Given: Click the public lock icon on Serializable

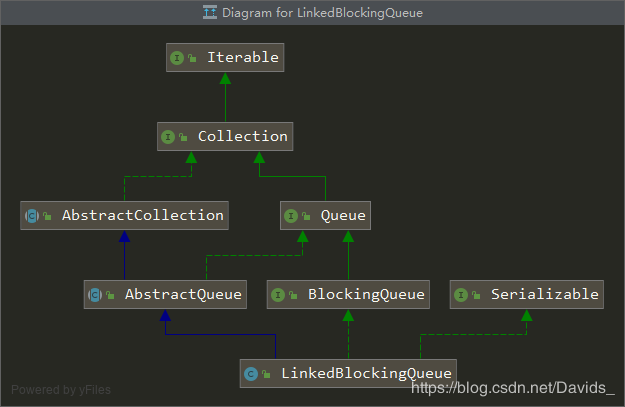Looking at the screenshot, I should [x=476, y=295].
